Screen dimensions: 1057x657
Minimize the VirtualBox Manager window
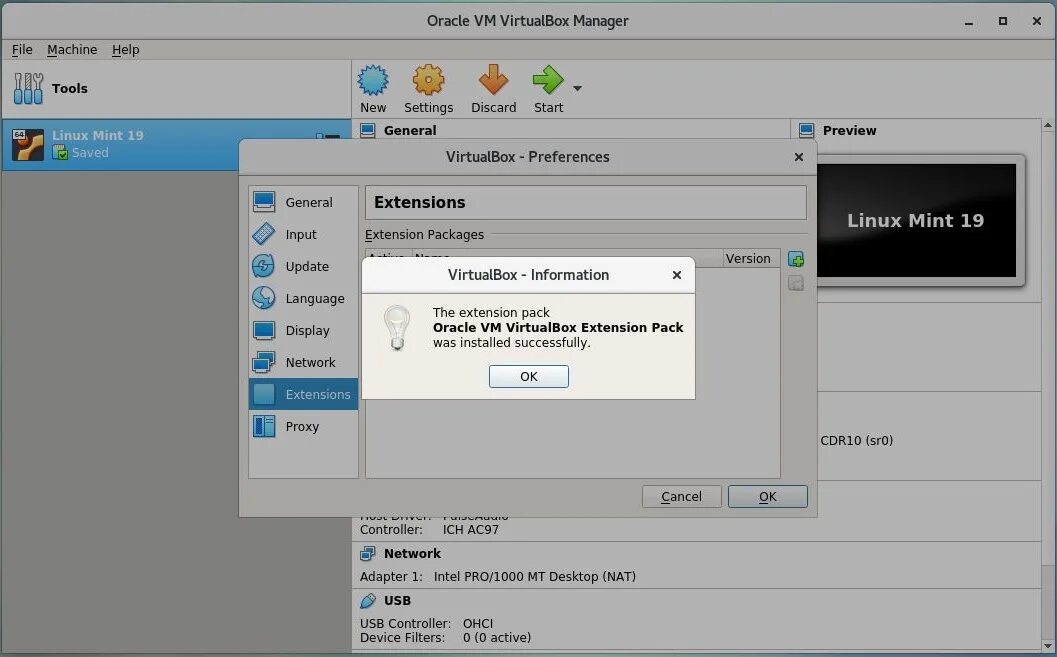point(969,22)
